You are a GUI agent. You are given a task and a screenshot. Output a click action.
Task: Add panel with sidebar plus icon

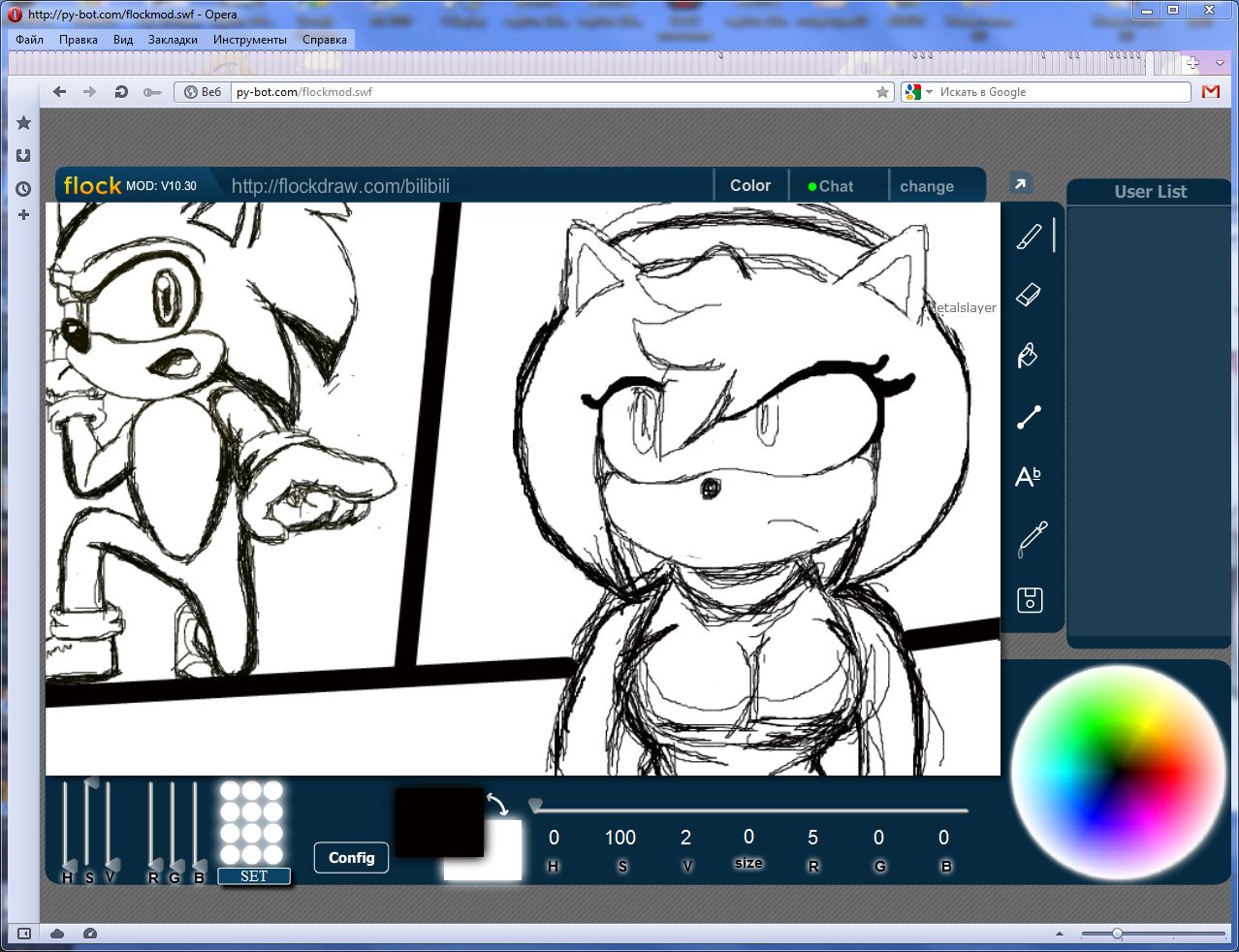(x=24, y=214)
